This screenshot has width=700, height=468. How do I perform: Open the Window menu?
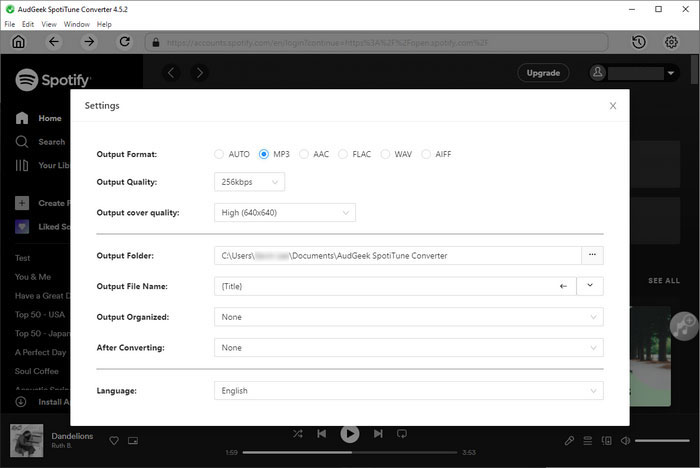pyautogui.click(x=77, y=24)
